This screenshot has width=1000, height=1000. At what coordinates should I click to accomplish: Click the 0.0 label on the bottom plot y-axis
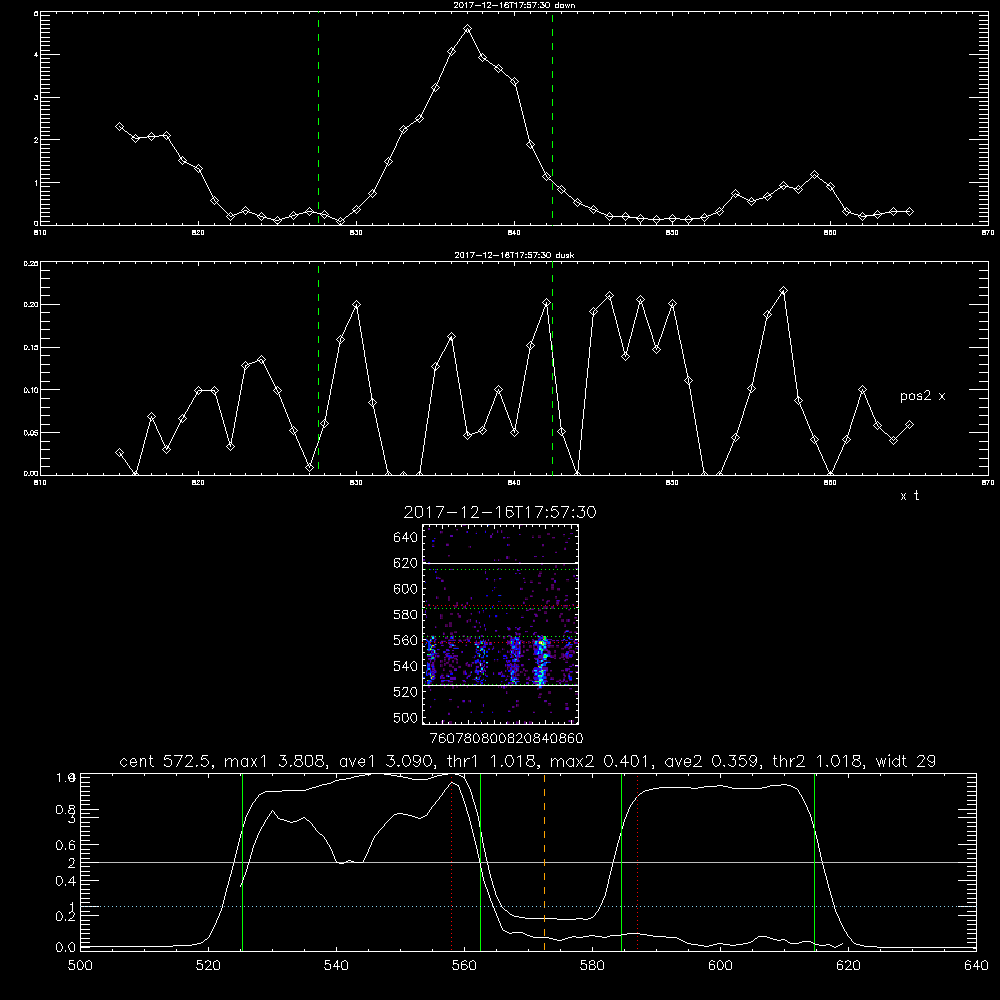[x=66, y=948]
